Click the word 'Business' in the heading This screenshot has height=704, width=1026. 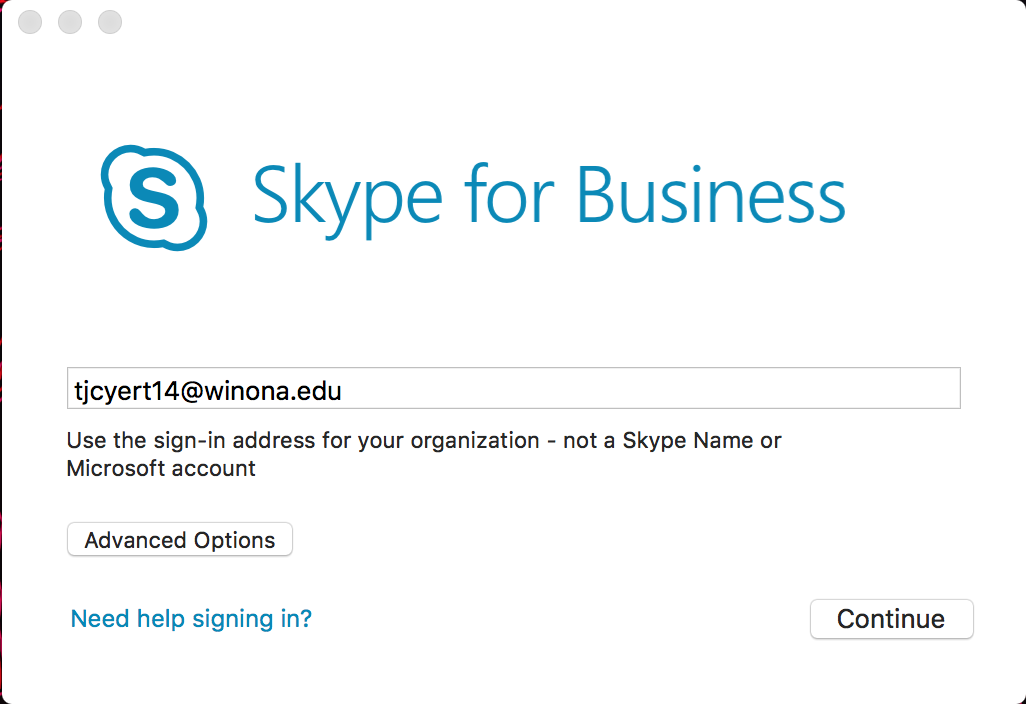(711, 195)
